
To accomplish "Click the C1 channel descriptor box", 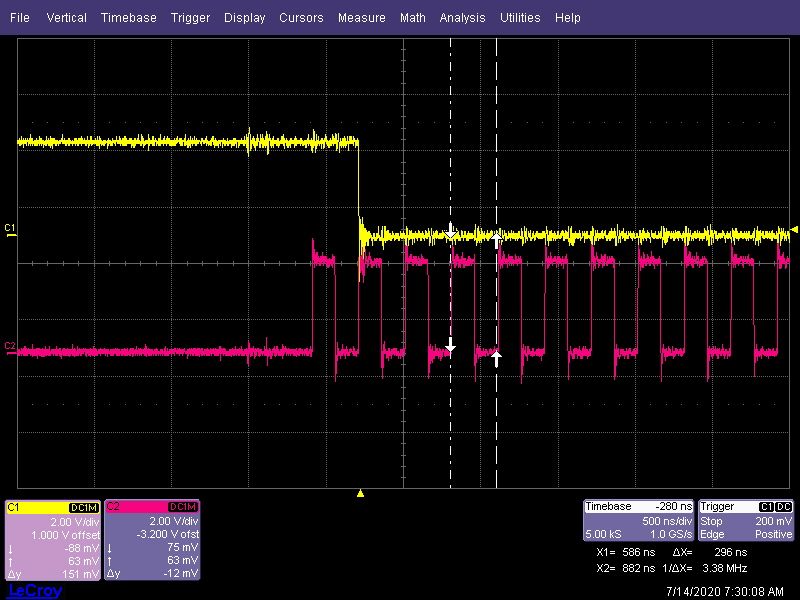I will click(x=53, y=540).
